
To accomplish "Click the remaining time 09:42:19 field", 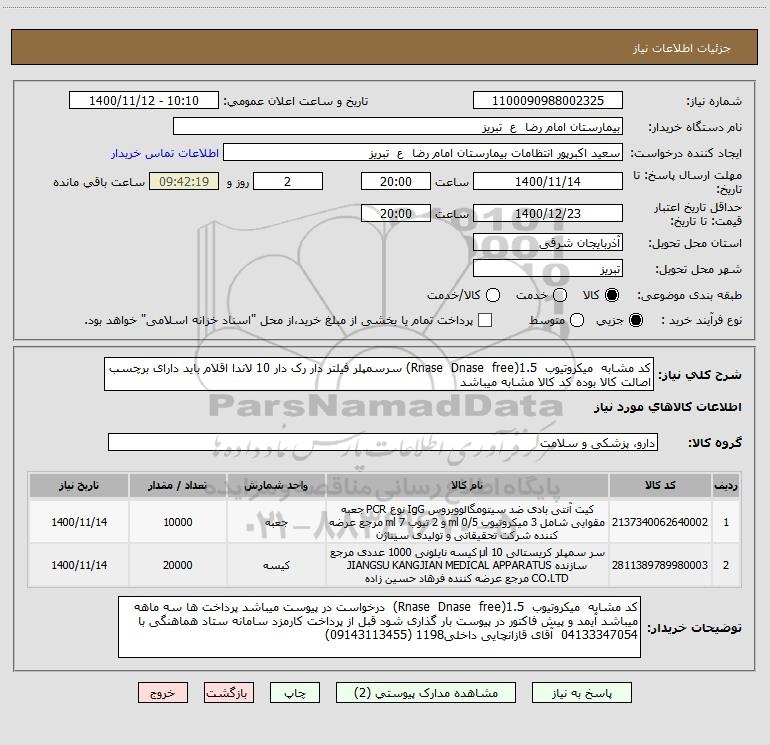I will coord(184,181).
